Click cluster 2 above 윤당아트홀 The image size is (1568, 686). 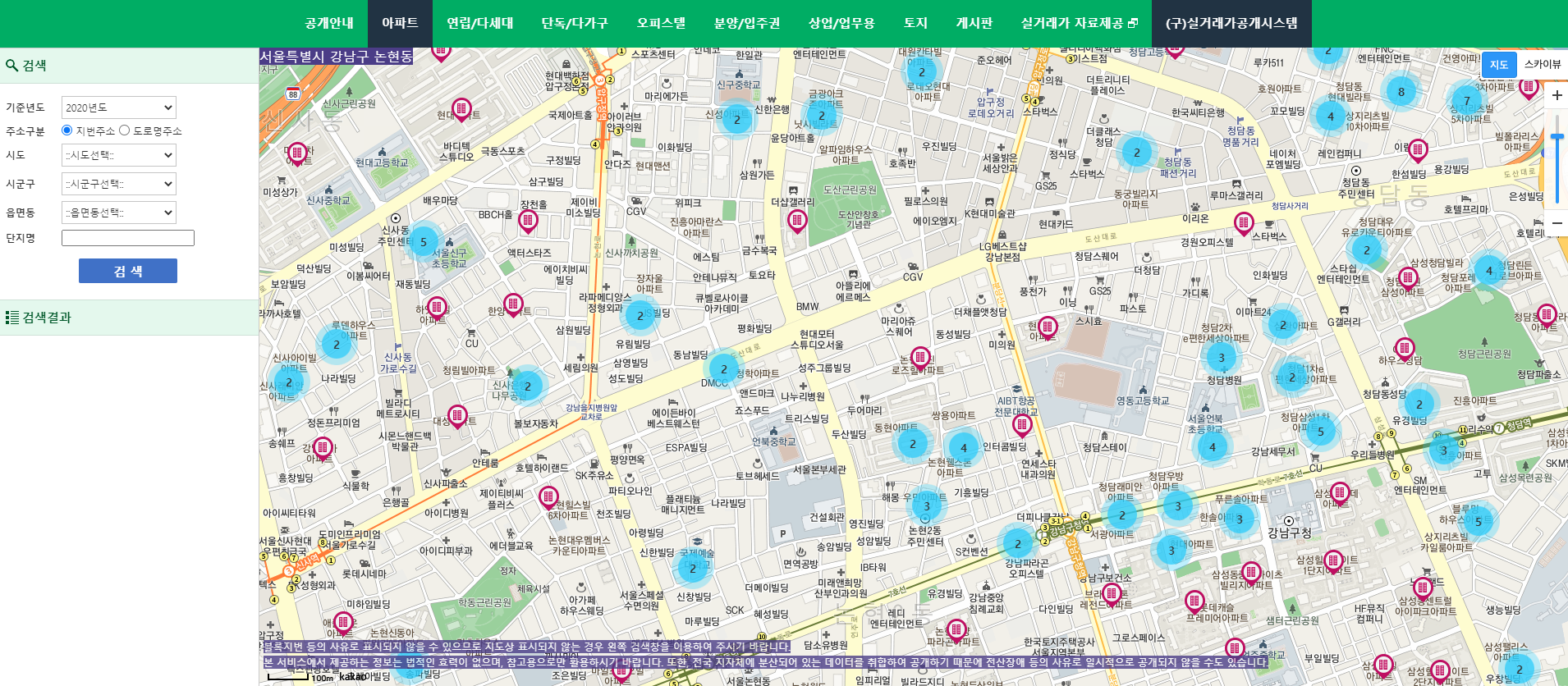coord(822,116)
